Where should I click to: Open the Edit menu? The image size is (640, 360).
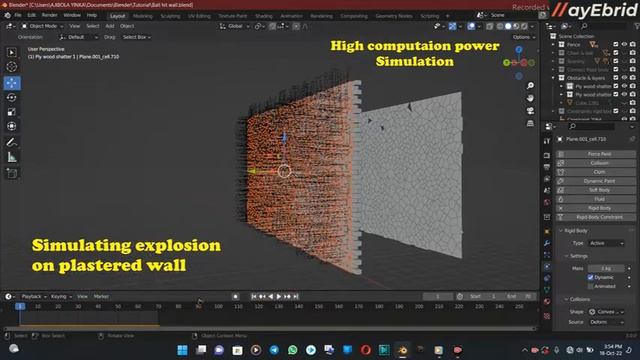[x=32, y=15]
